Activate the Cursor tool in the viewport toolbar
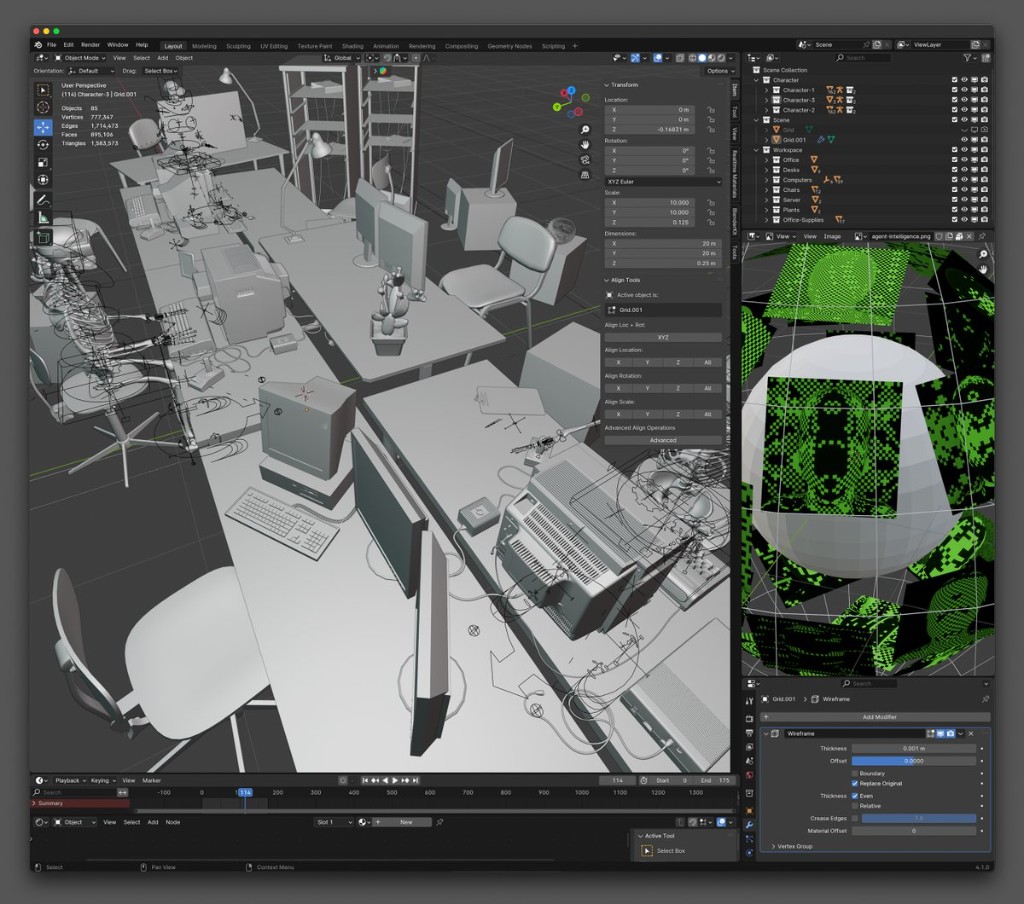Viewport: 1024px width, 904px height. pyautogui.click(x=43, y=107)
